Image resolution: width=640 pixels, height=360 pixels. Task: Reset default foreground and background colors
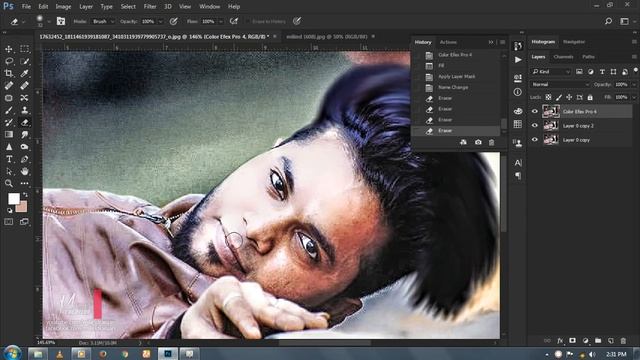click(x=9, y=211)
